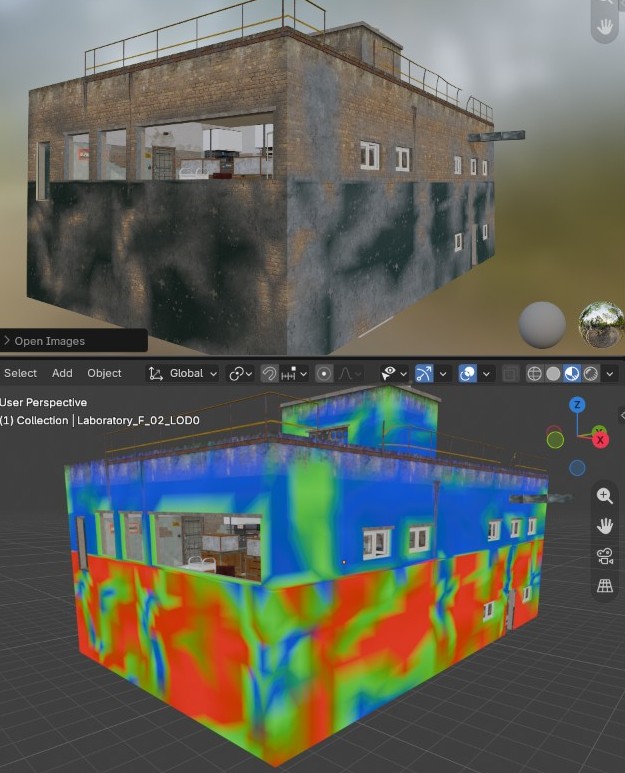Click the green negative-Y axis circle
This screenshot has height=773, width=625.
(x=555, y=439)
